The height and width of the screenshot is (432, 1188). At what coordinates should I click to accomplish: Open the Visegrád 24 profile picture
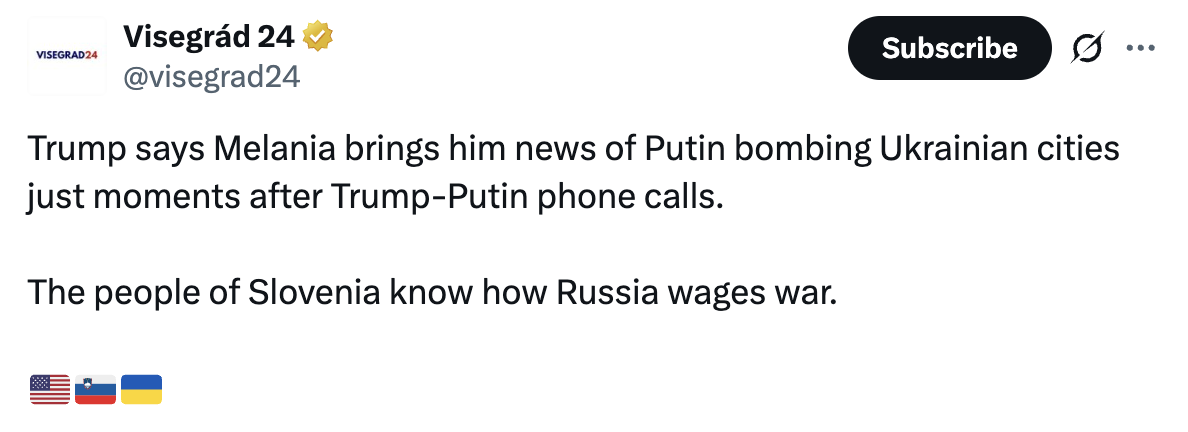[67, 55]
